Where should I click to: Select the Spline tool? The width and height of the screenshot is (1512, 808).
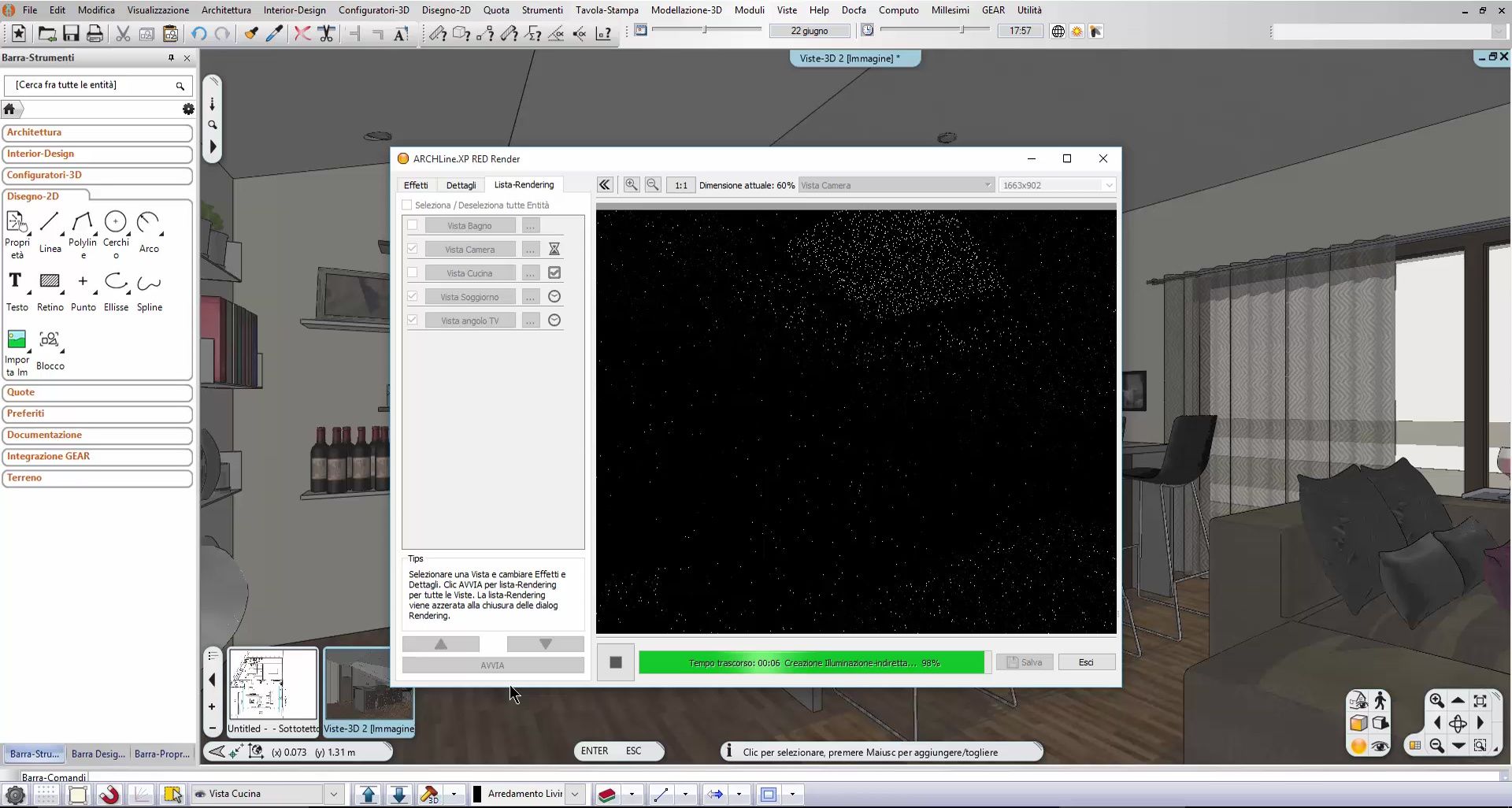(x=149, y=291)
